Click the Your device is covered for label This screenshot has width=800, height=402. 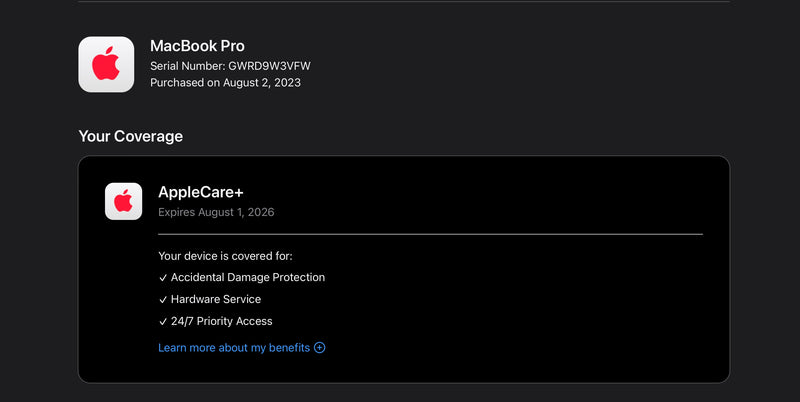[x=225, y=256]
